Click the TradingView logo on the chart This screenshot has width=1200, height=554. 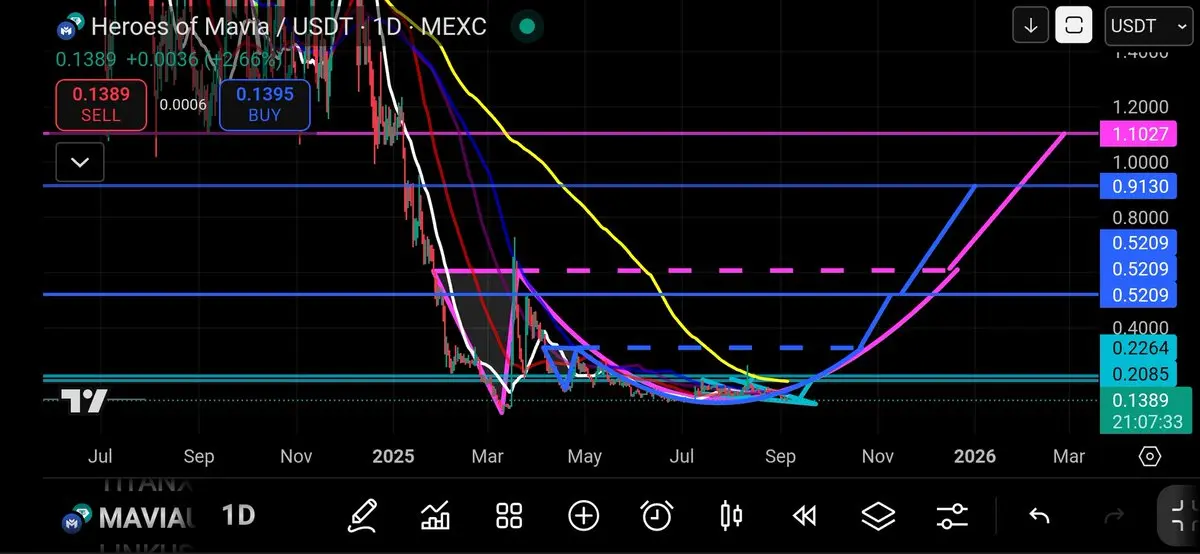[83, 401]
